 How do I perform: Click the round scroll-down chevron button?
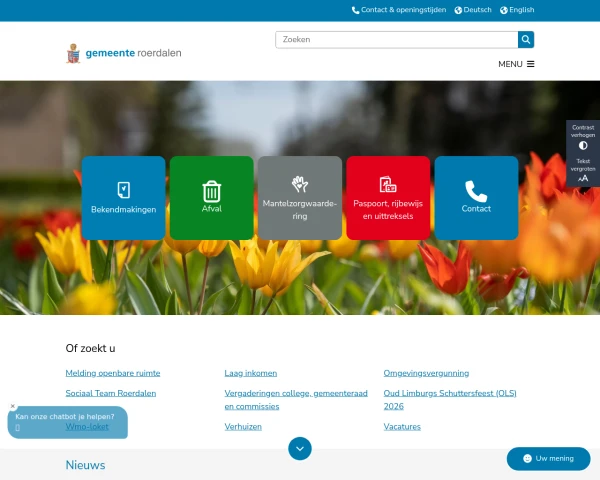click(x=300, y=448)
